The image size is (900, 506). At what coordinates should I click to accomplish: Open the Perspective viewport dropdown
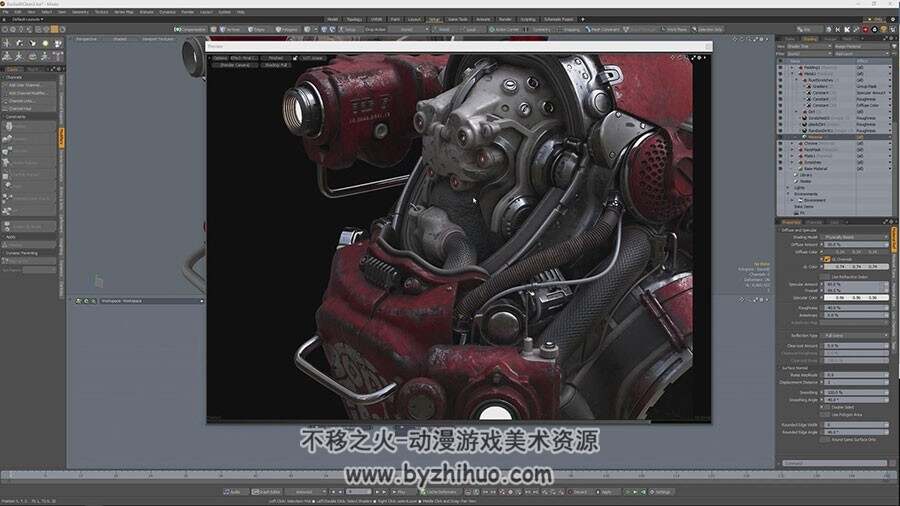87,39
